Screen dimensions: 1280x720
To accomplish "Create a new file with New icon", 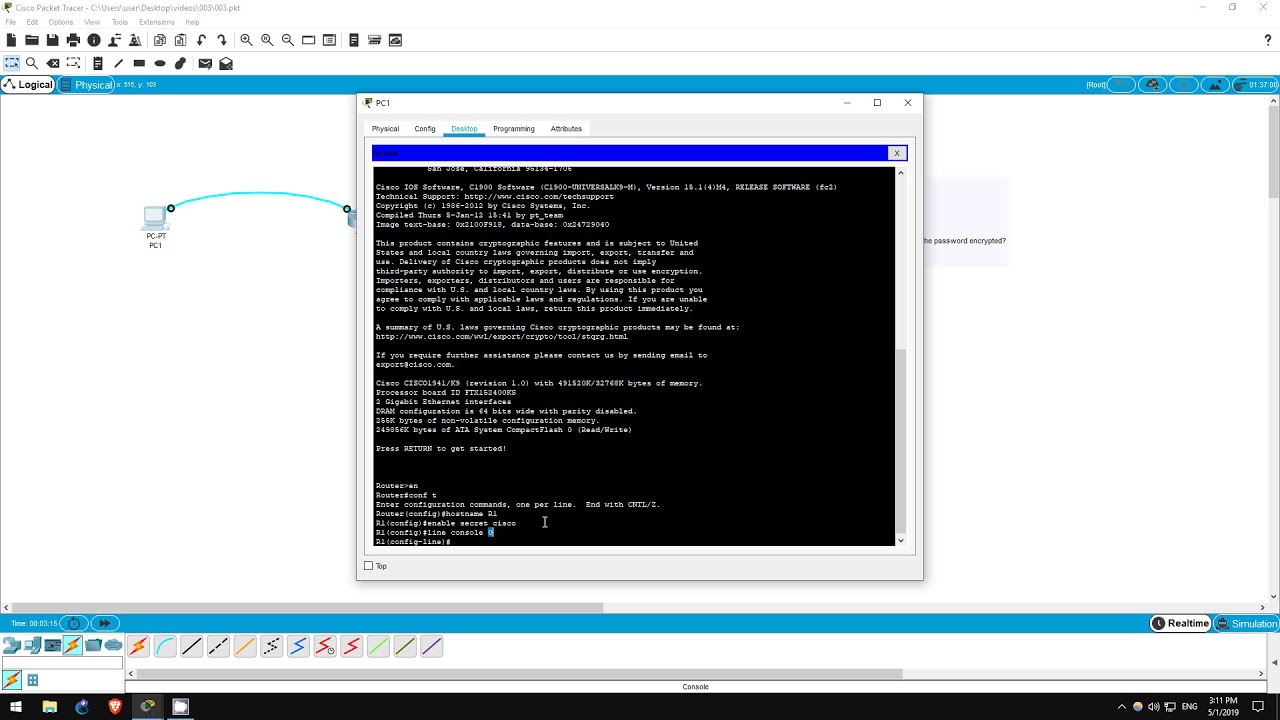I will pyautogui.click(x=11, y=40).
